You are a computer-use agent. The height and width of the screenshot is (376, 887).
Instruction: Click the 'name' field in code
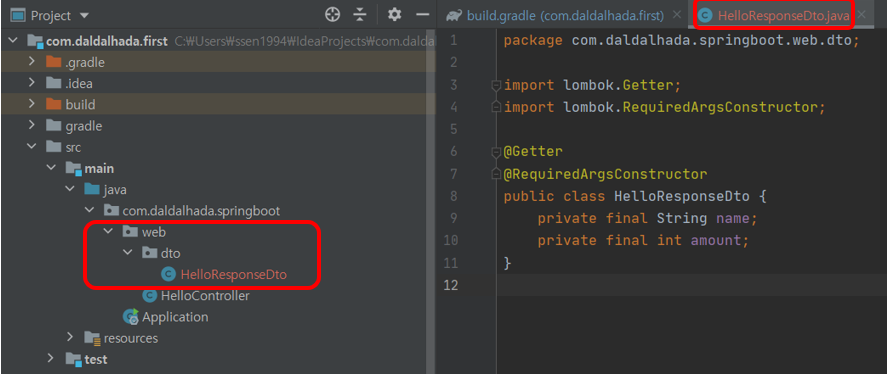pos(733,218)
